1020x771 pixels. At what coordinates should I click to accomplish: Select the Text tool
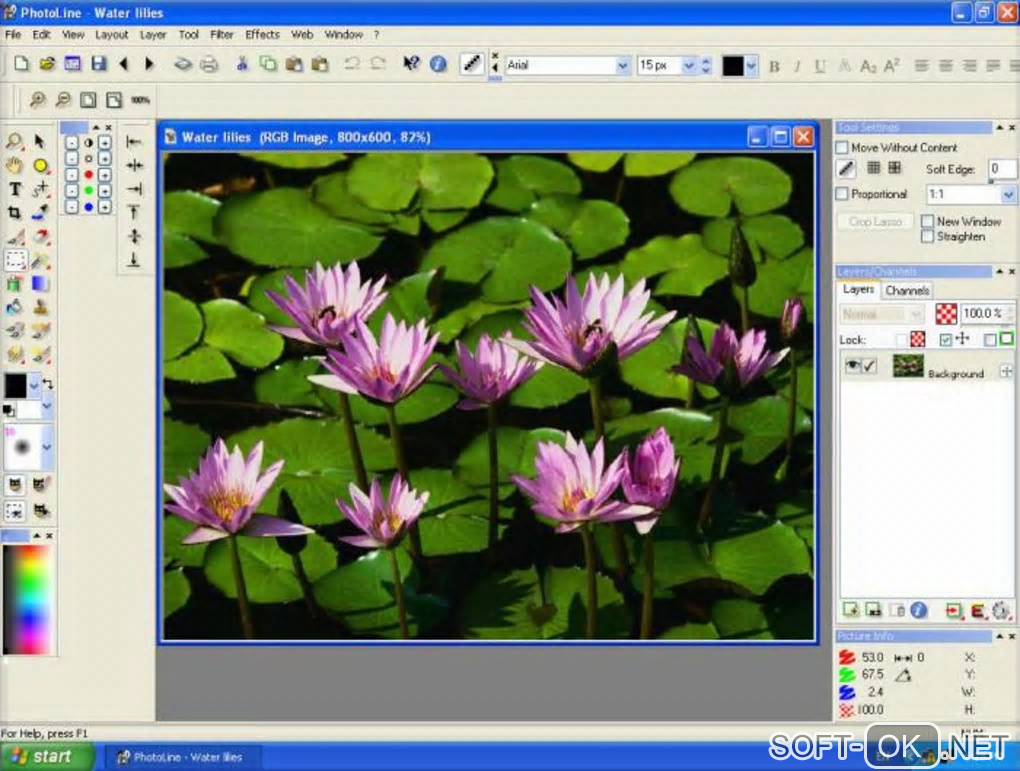pyautogui.click(x=14, y=189)
